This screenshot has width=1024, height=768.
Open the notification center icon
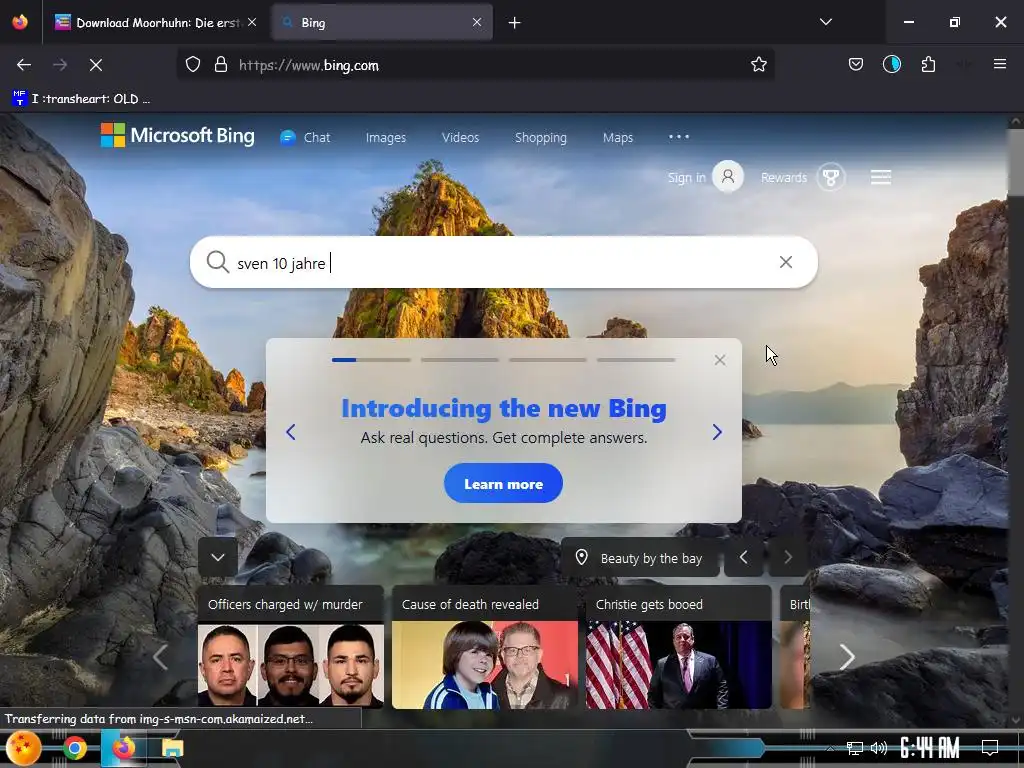click(x=990, y=748)
